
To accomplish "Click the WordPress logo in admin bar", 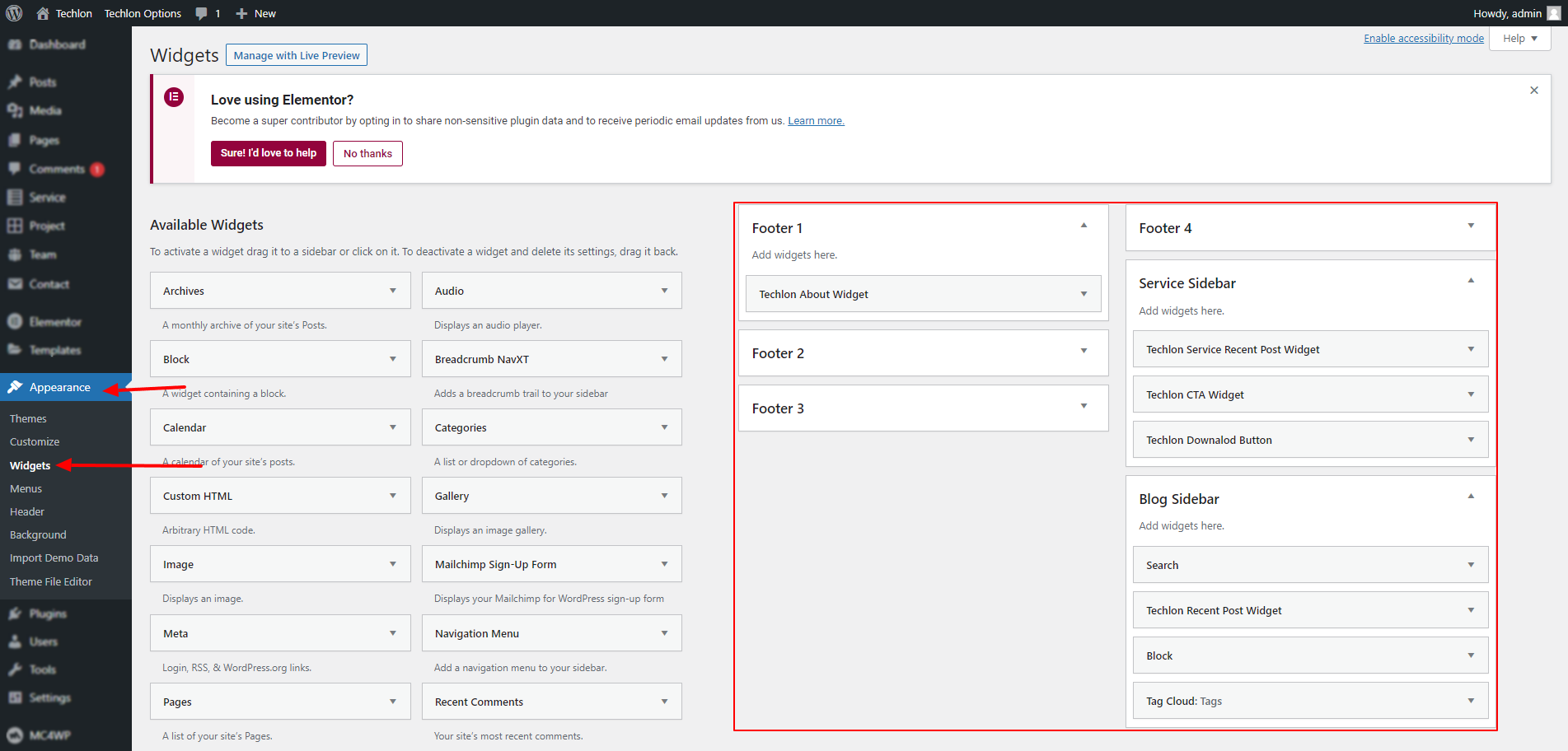I will point(14,13).
